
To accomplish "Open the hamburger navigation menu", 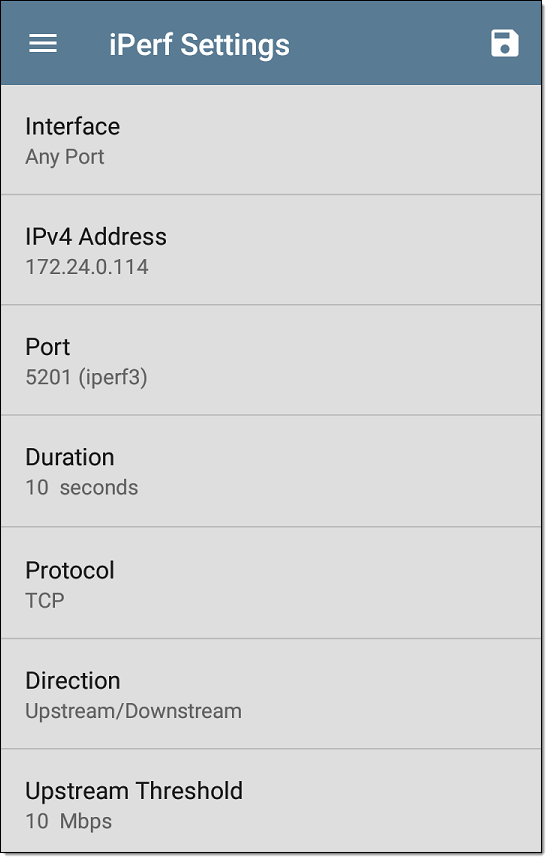I will click(43, 43).
